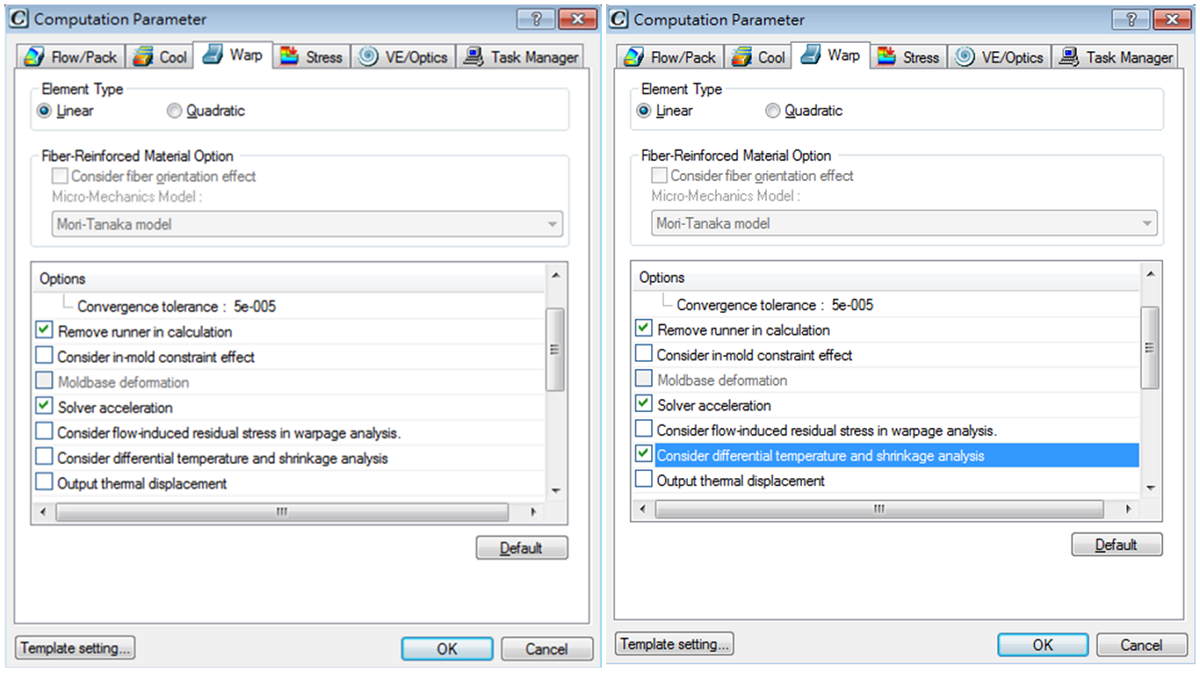Screen dimensions: 1200x673
Task: Enable differential temperature and shrinkage, left window
Action: coord(44,456)
